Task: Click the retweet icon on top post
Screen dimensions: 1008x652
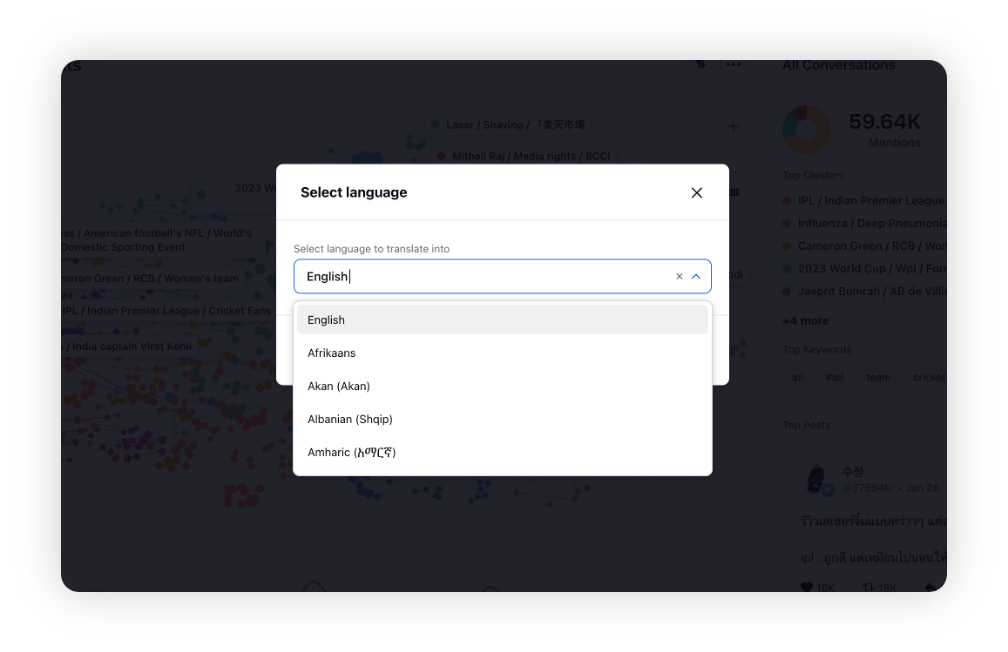Action: click(868, 587)
